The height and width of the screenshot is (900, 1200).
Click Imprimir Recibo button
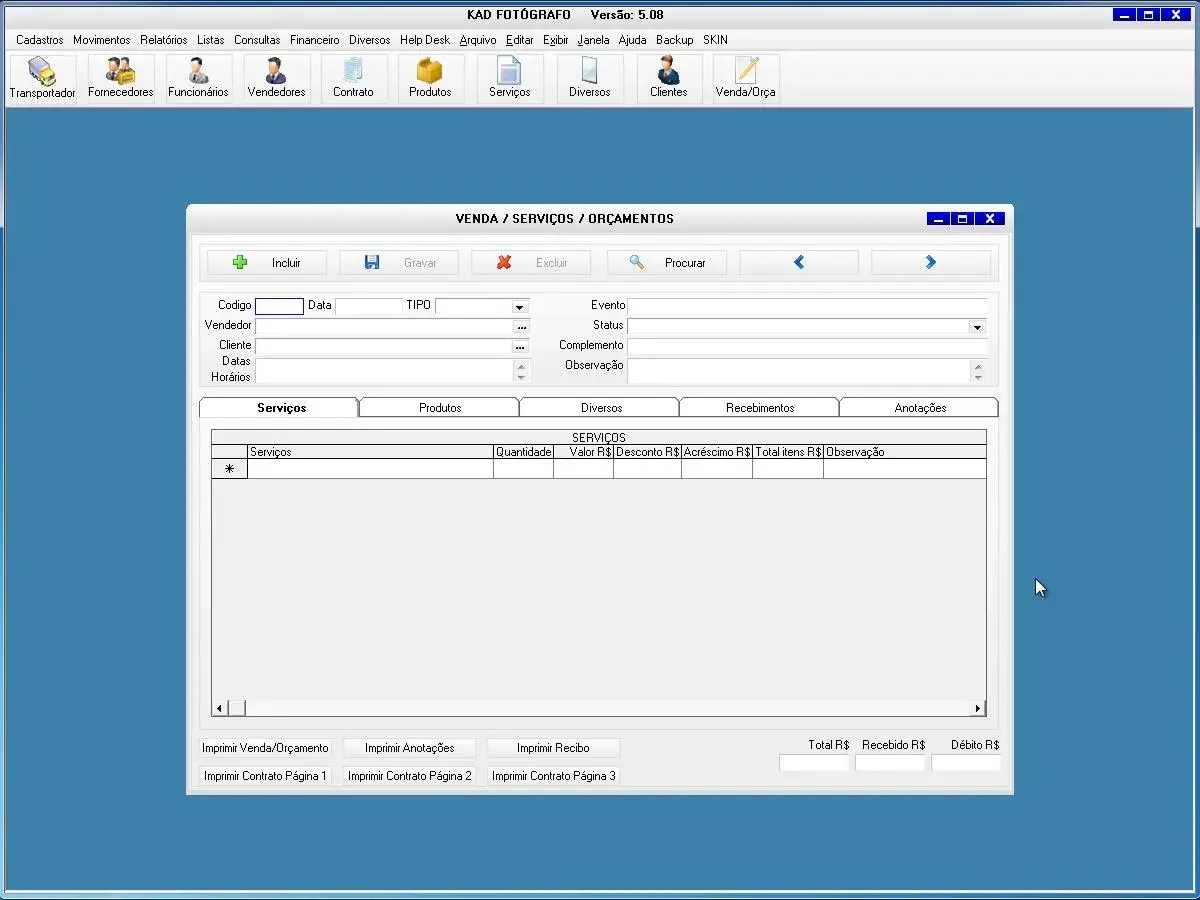click(x=553, y=748)
